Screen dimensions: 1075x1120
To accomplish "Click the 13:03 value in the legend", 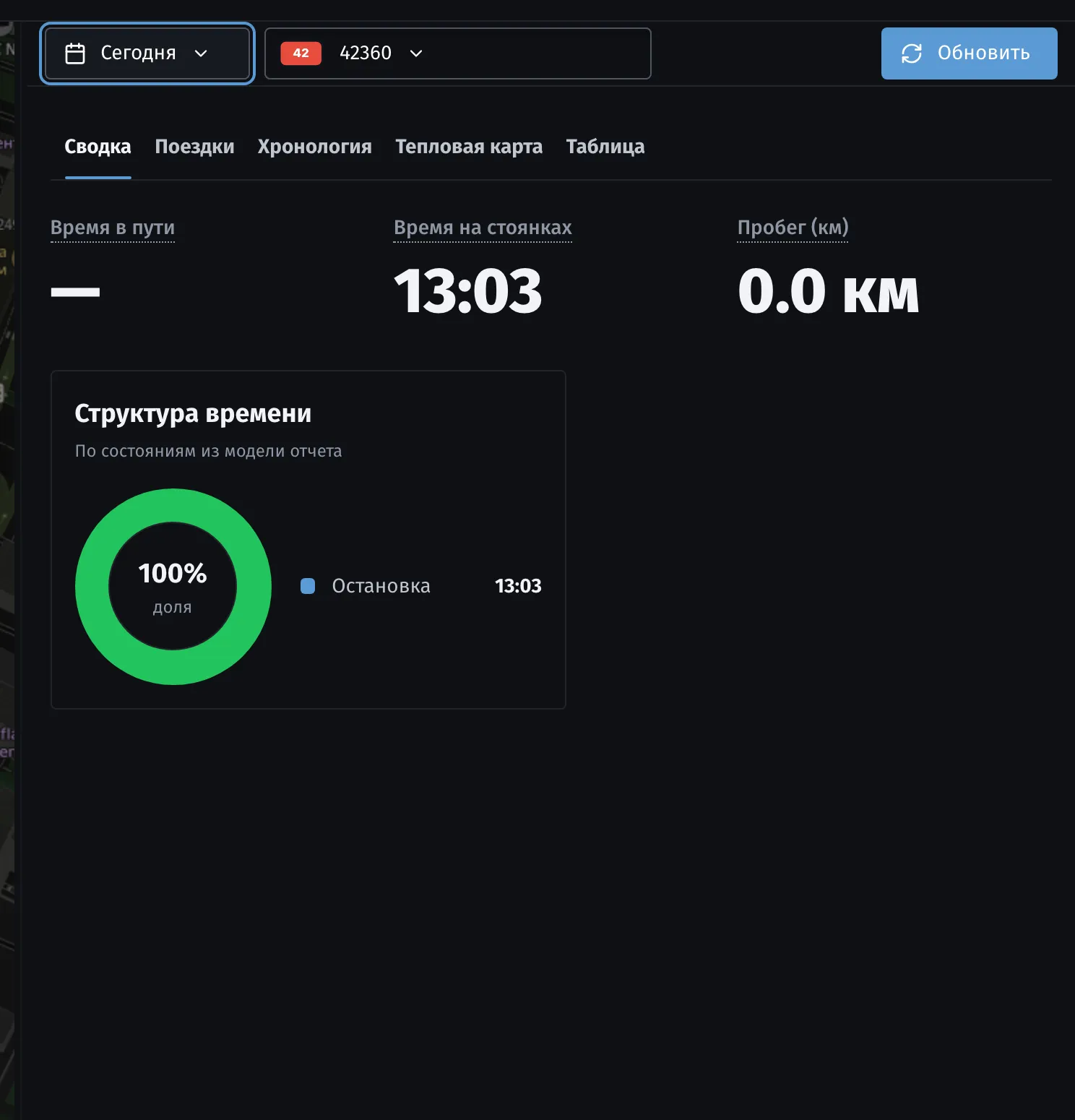I will pos(518,586).
